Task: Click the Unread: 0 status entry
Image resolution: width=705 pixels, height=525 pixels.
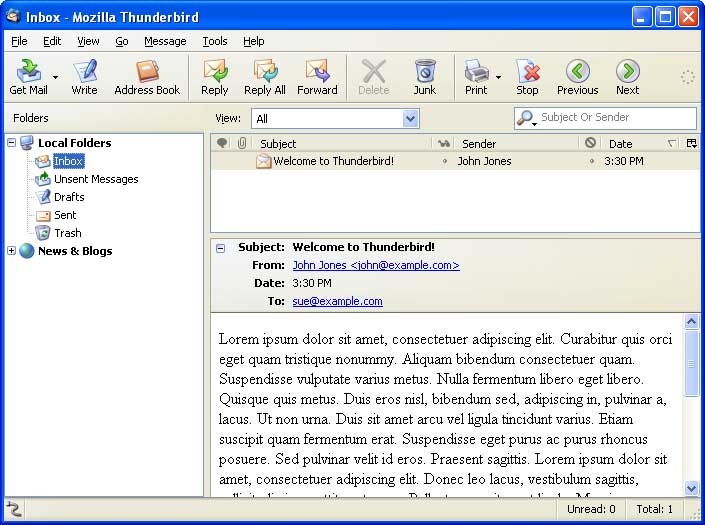Action: click(x=591, y=509)
